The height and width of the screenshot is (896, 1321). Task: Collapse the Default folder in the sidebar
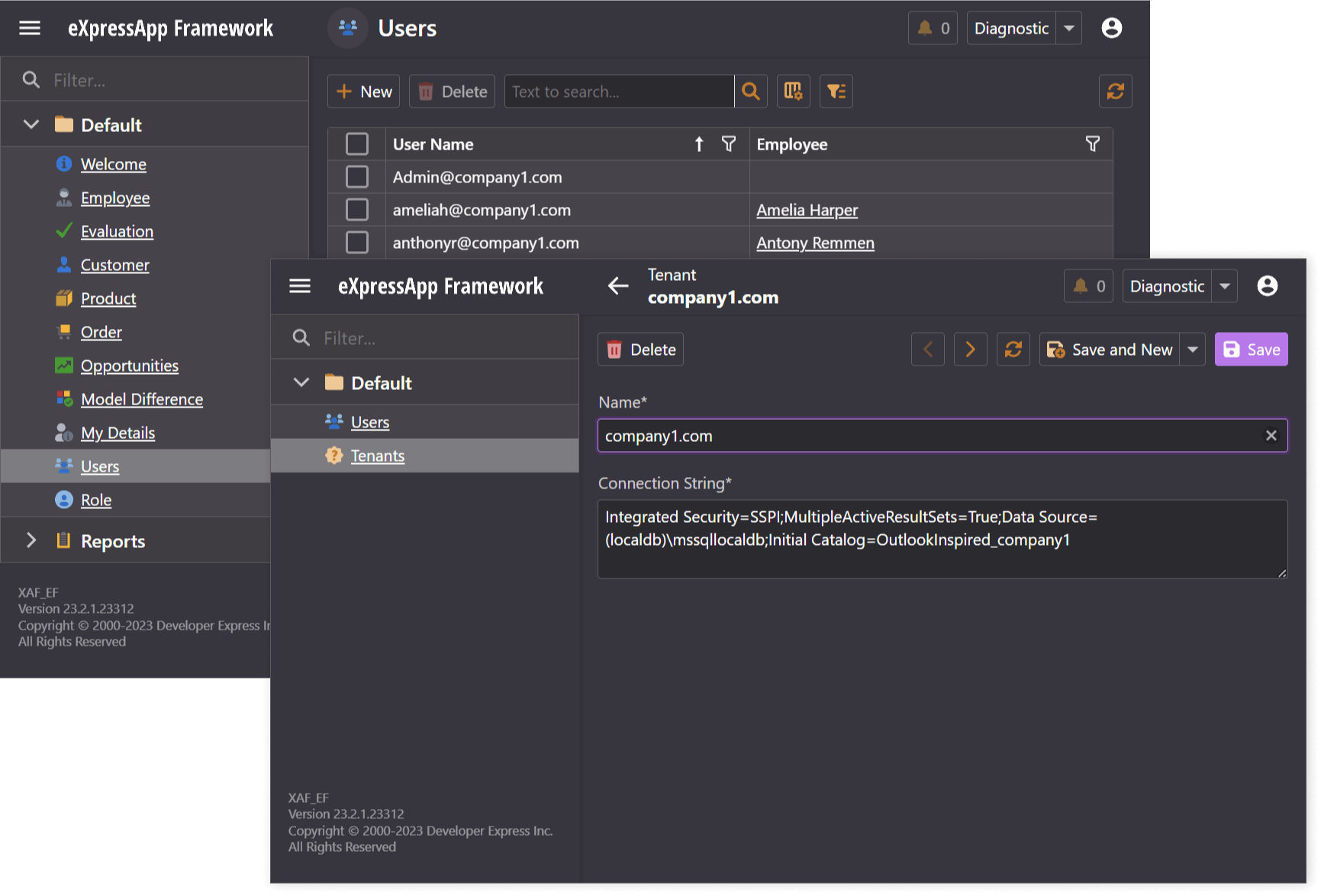click(31, 124)
